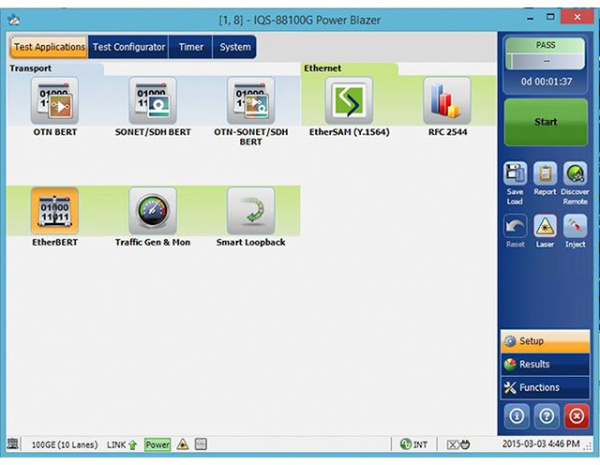Switch to the Test Configurator tab
Viewport: 600px width, 465px height.
coord(129,47)
